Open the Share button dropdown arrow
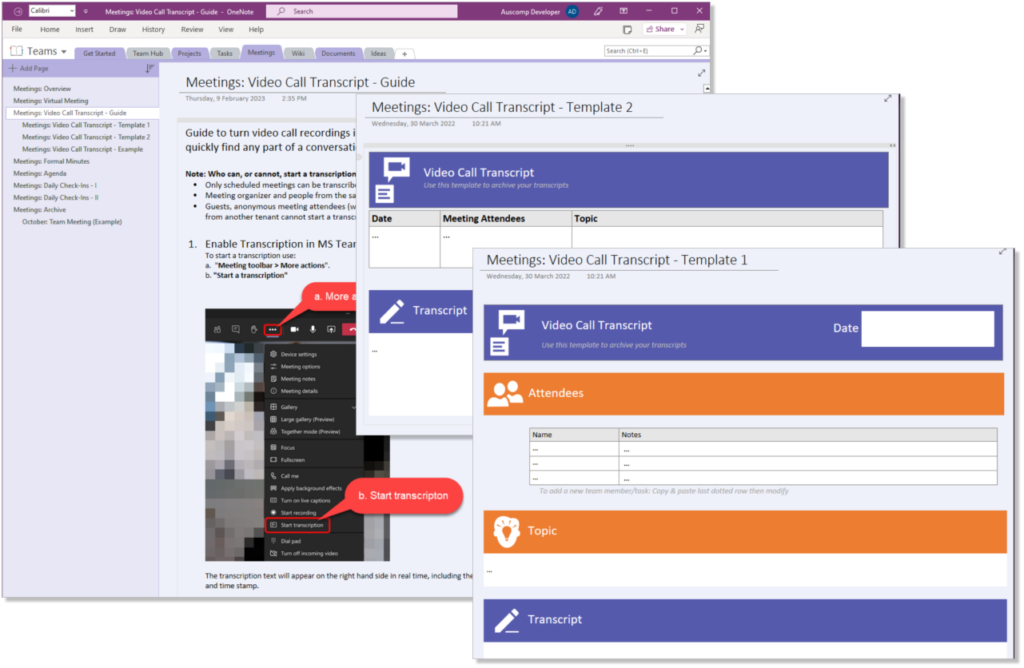The width and height of the screenshot is (1024, 668). pos(682,30)
